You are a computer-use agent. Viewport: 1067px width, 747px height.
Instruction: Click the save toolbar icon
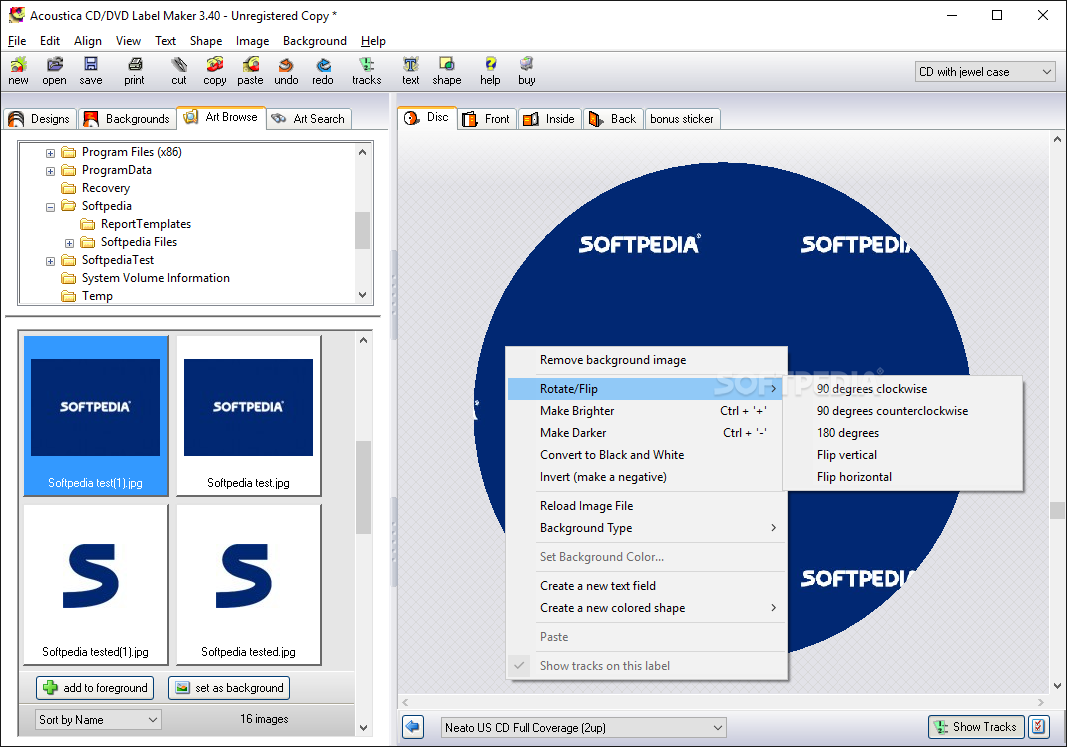91,71
